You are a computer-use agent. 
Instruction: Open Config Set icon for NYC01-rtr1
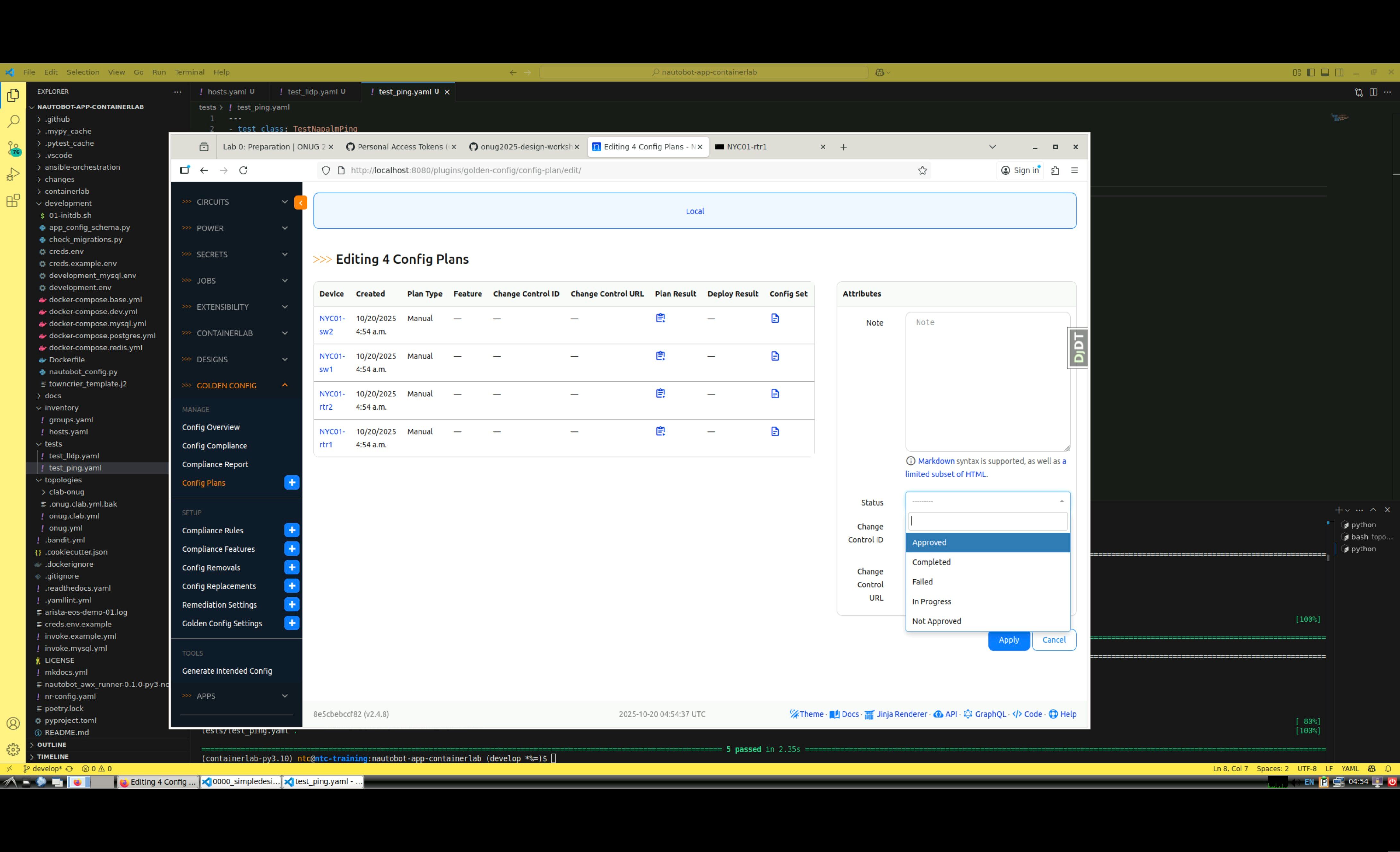point(774,432)
